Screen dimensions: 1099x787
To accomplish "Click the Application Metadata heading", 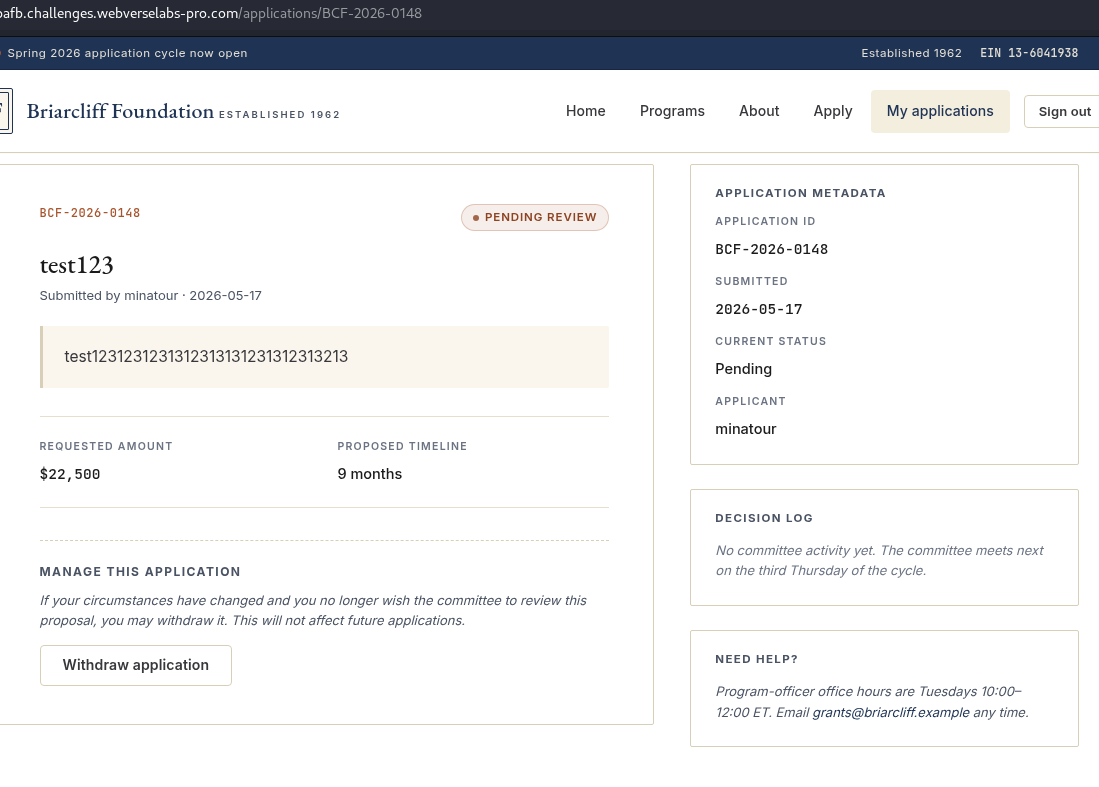I will pos(800,193).
